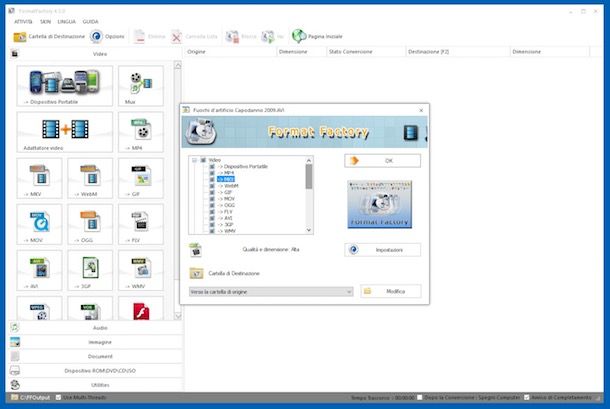Click the Modifica button
This screenshot has height=409, width=610.
point(391,291)
